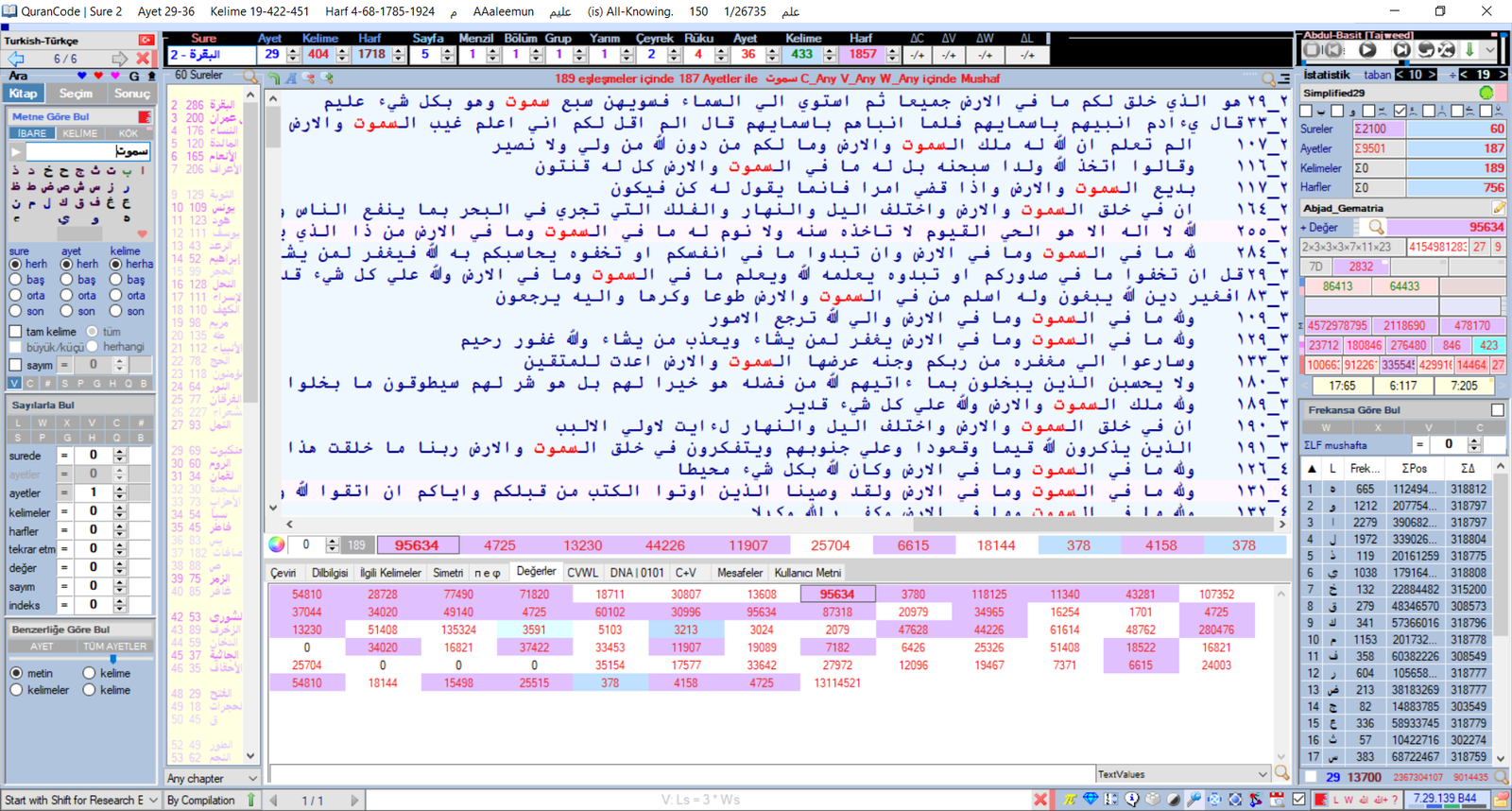Click the red heart favorite icon
Viewport: 1512px width, 811px height.
[98, 76]
